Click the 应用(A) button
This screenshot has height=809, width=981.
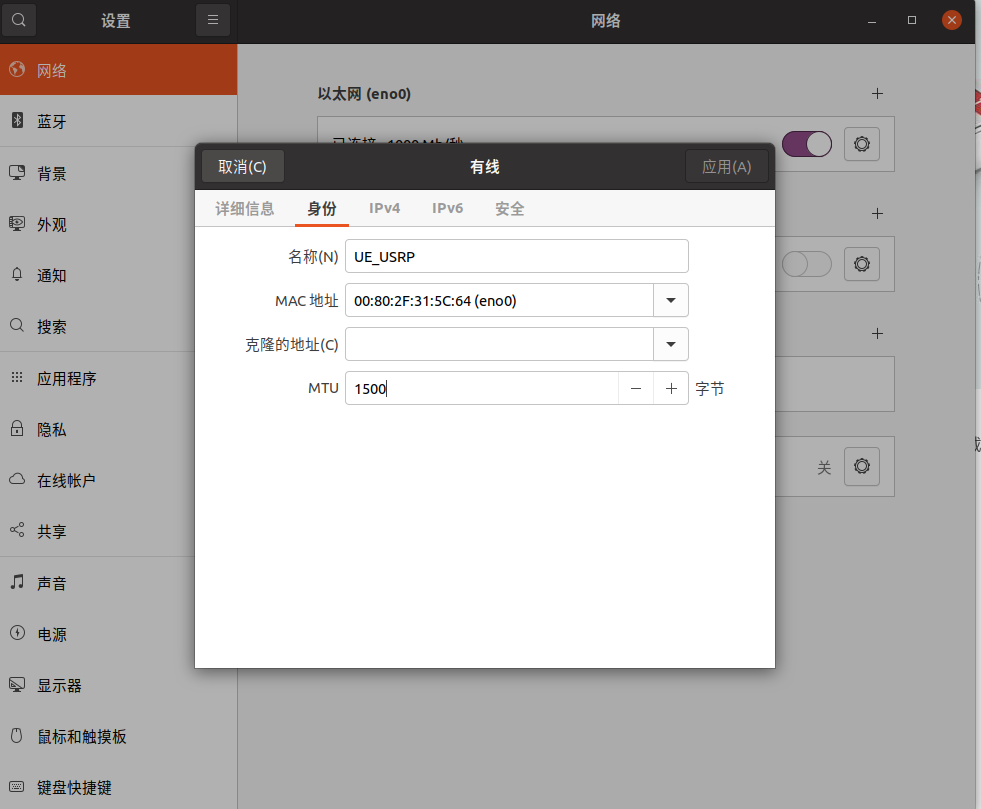[x=726, y=166]
